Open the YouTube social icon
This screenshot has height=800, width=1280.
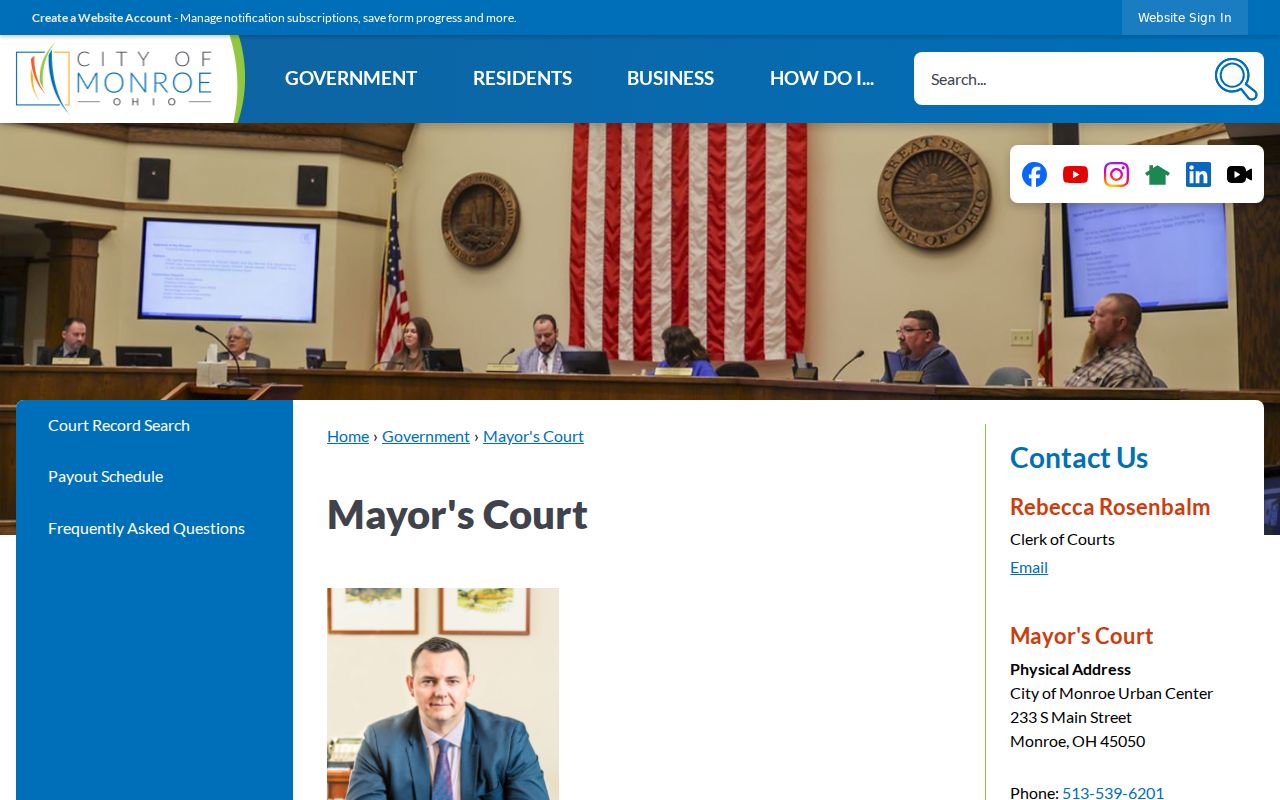pos(1075,175)
